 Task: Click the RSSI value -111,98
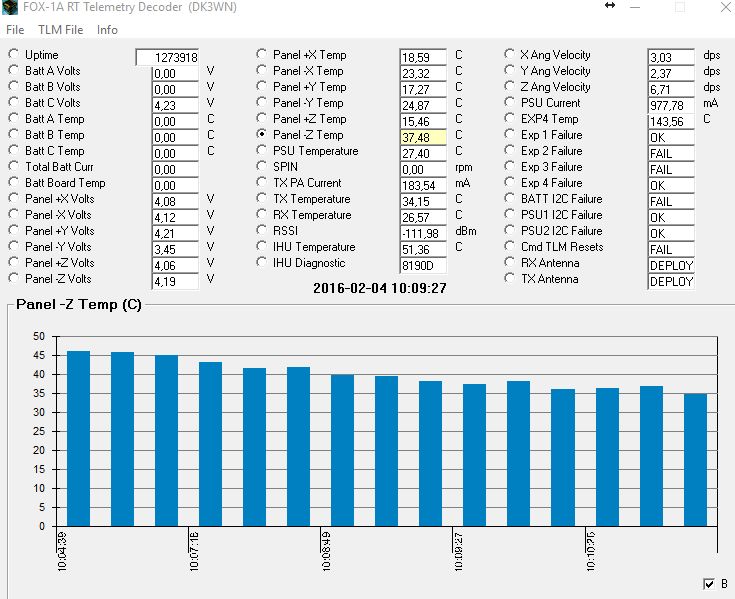[x=423, y=233]
